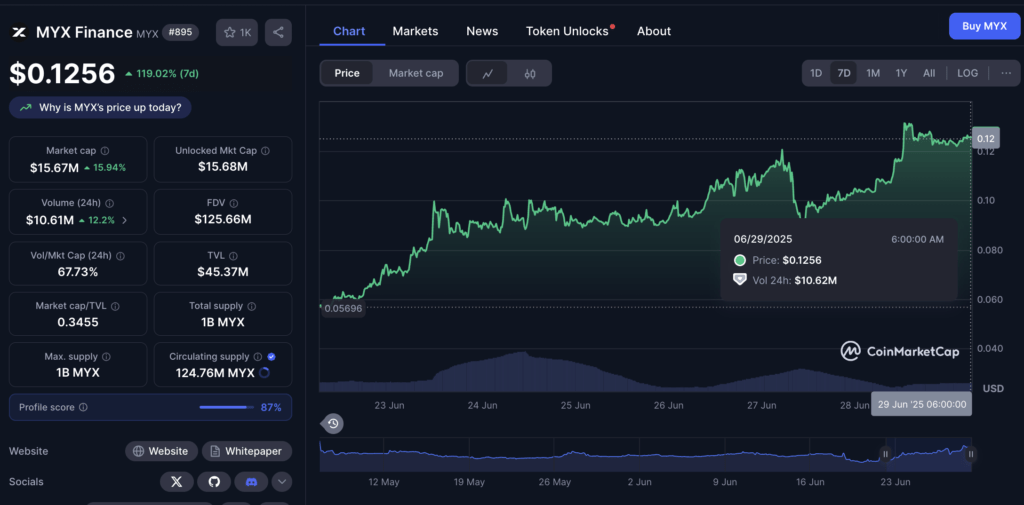Set chart range to All

click(x=929, y=73)
